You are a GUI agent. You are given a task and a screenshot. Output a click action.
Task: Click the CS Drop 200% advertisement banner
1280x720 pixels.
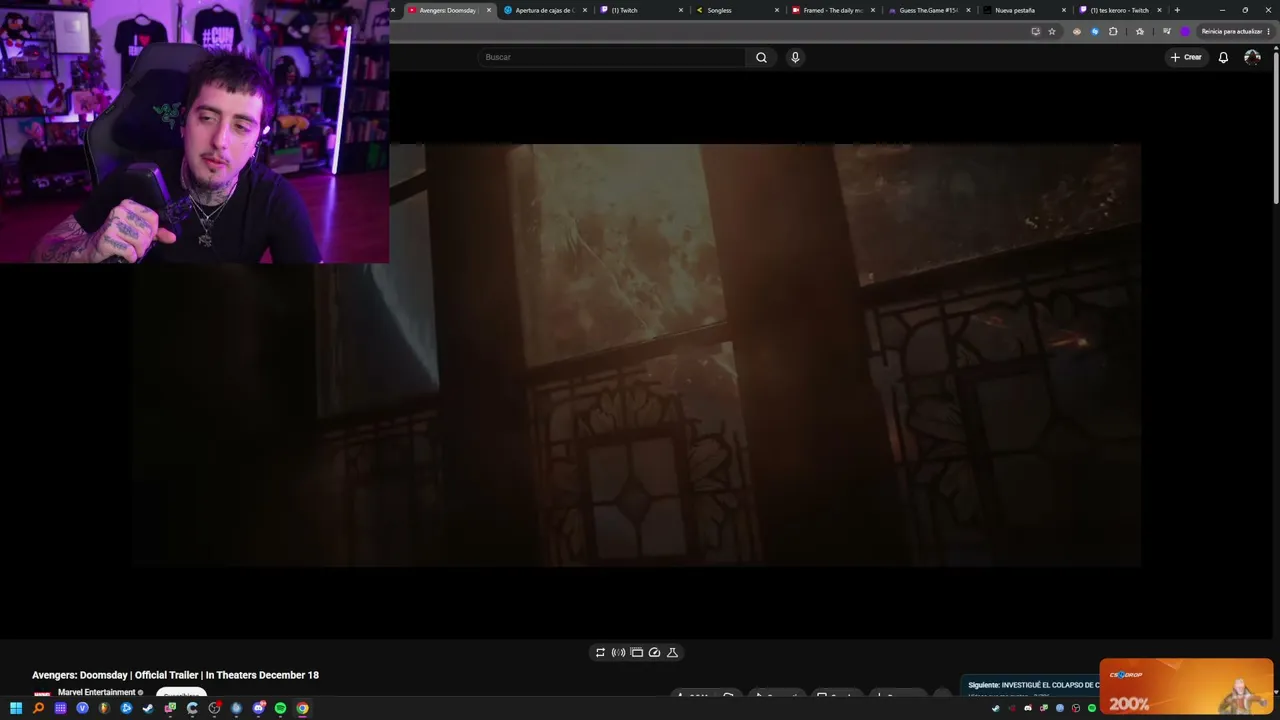pyautogui.click(x=1186, y=687)
